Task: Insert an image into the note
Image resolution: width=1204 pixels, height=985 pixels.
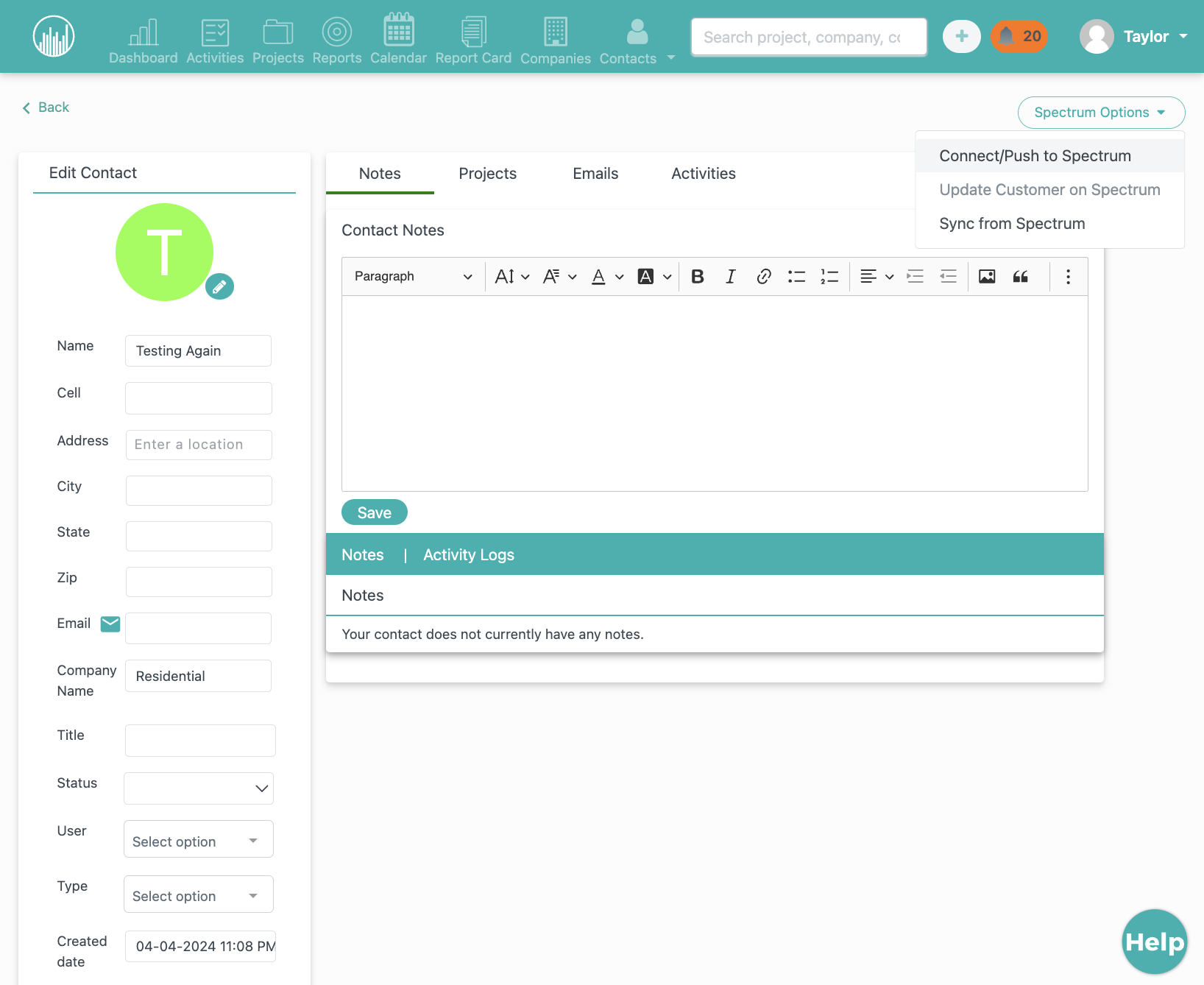Action: (987, 277)
